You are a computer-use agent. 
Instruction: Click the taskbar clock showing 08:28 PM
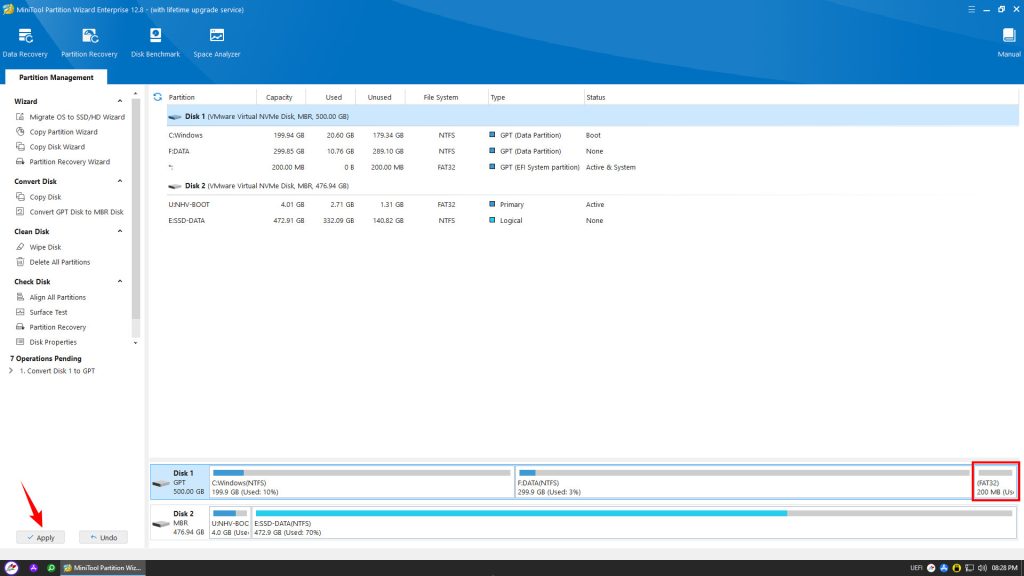pyautogui.click(x=1004, y=568)
